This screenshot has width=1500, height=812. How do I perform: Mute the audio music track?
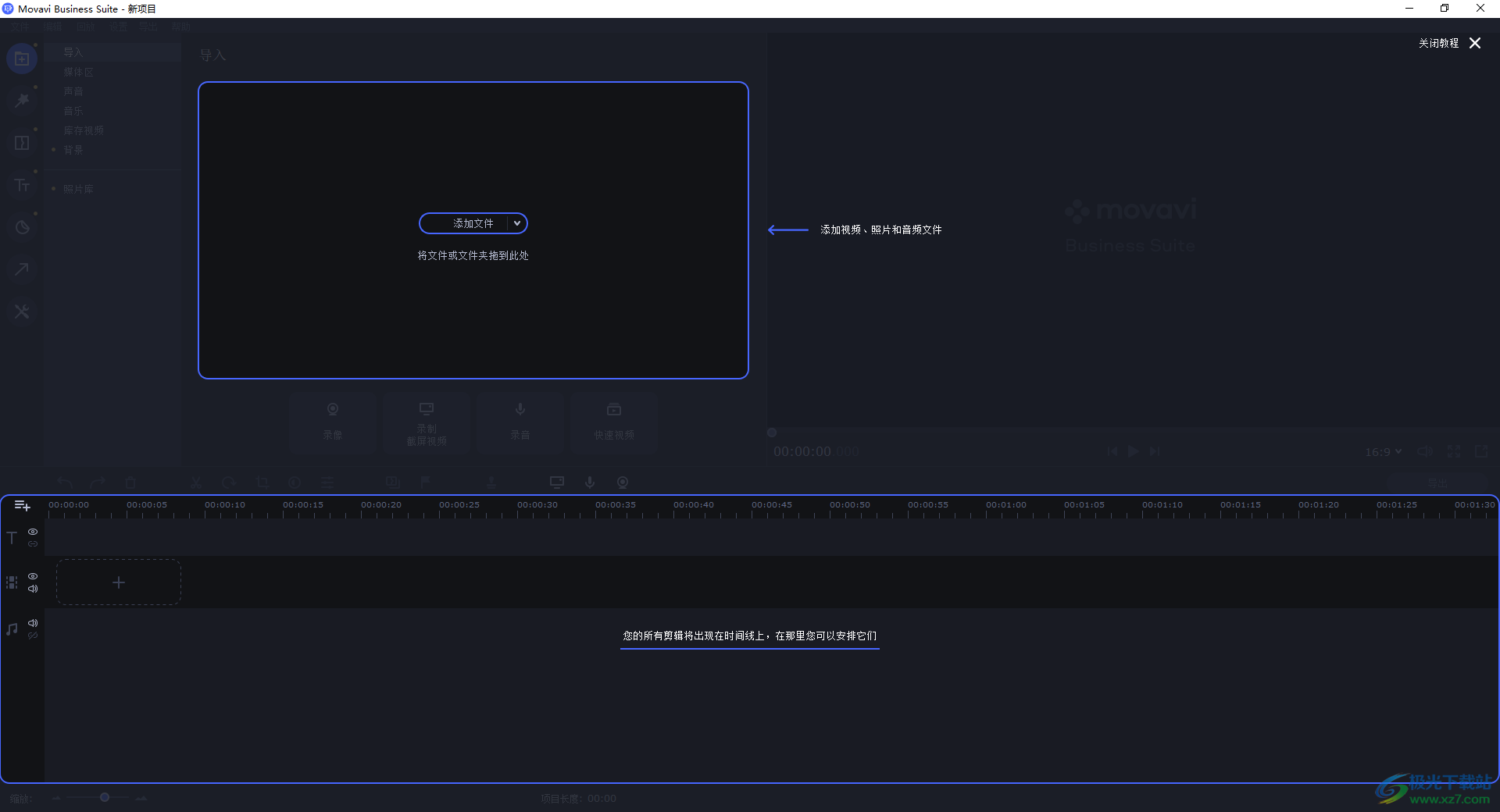coord(33,623)
